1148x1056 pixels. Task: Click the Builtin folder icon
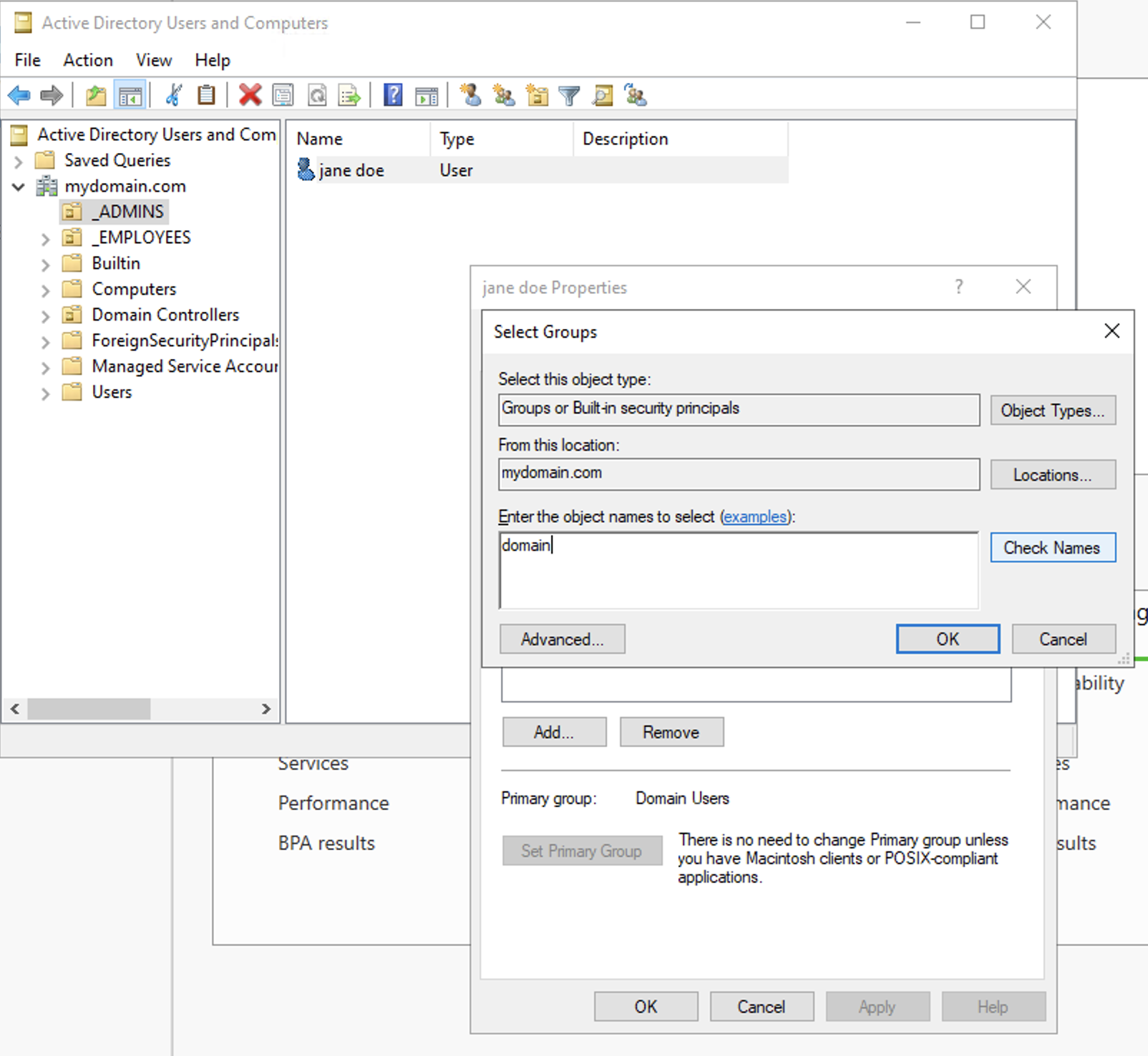coord(72,263)
